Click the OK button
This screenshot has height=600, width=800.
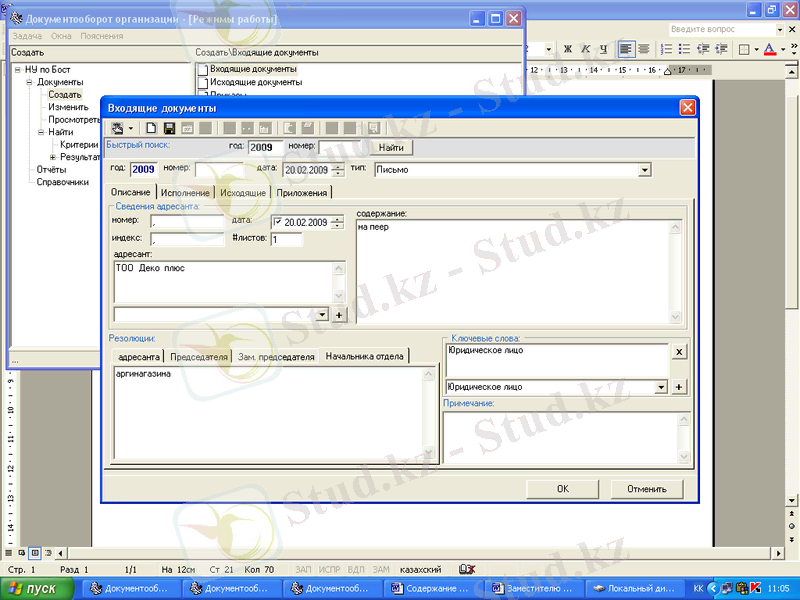click(562, 489)
